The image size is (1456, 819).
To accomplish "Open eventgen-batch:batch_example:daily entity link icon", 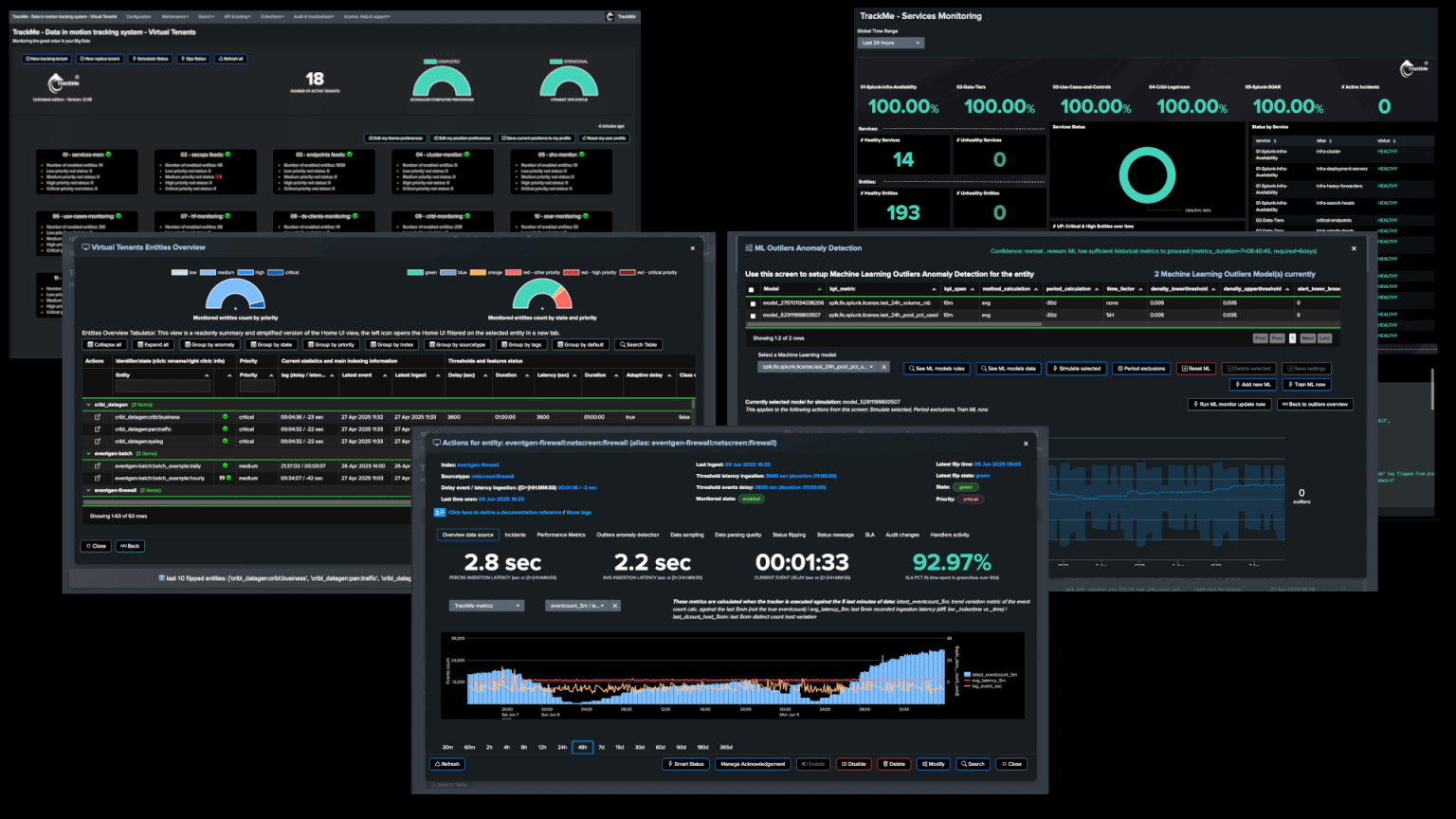I will point(97,466).
